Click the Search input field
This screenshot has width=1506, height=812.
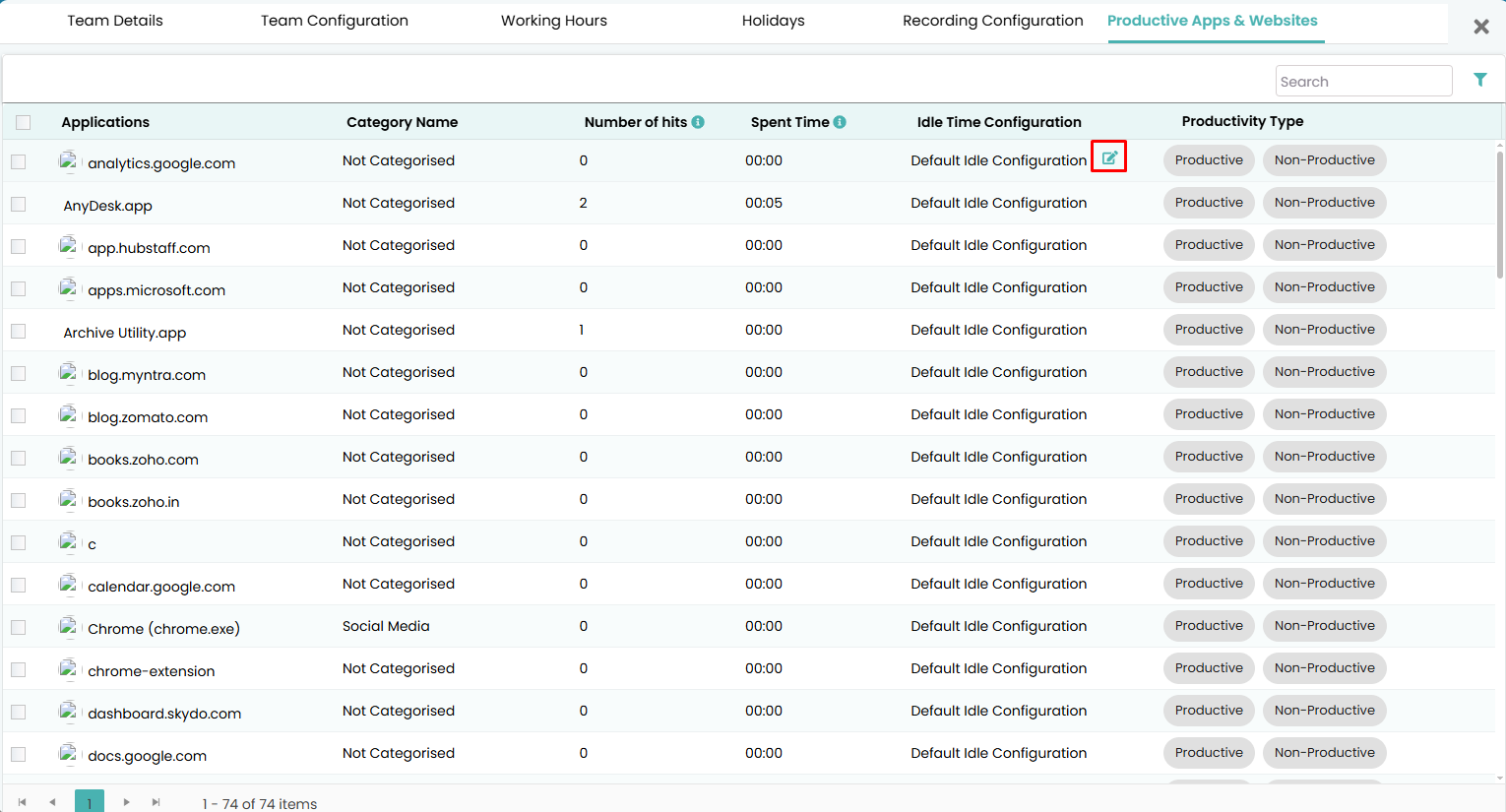[x=1363, y=81]
